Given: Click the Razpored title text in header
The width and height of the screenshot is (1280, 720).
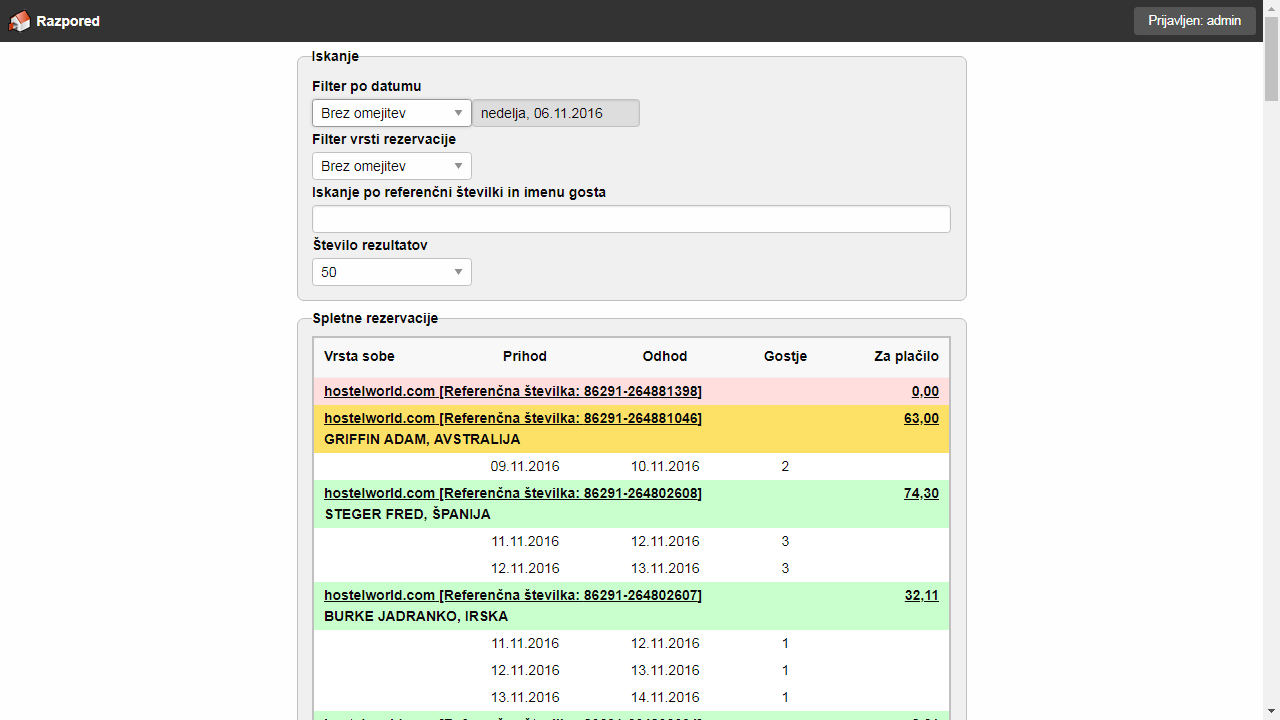Looking at the screenshot, I should tap(68, 21).
